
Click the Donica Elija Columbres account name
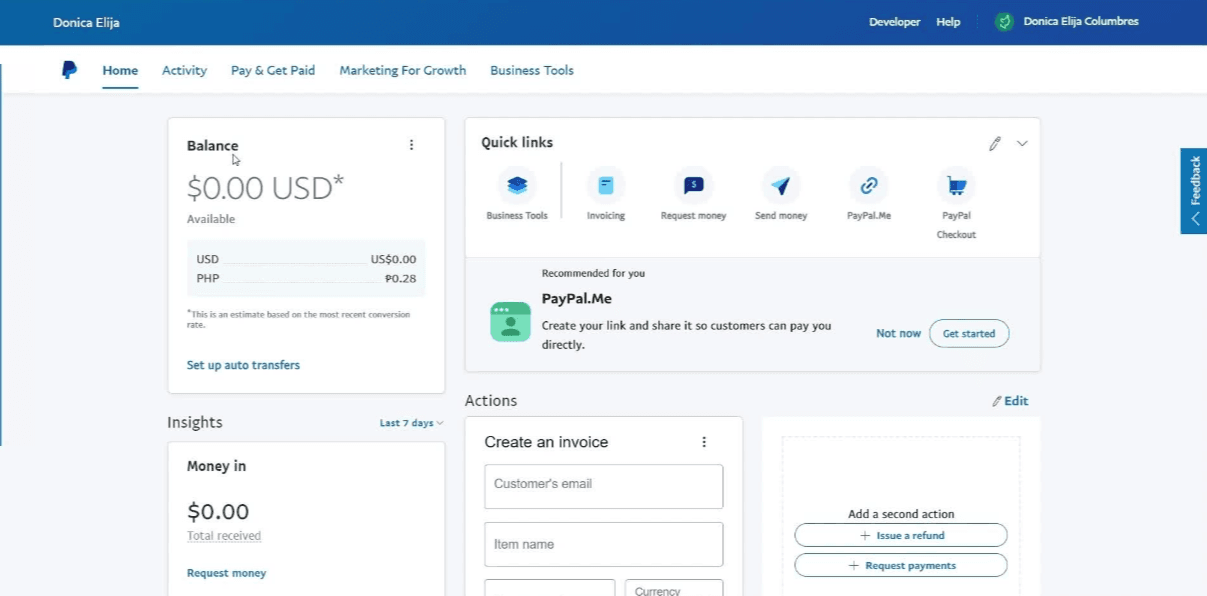click(x=1081, y=22)
